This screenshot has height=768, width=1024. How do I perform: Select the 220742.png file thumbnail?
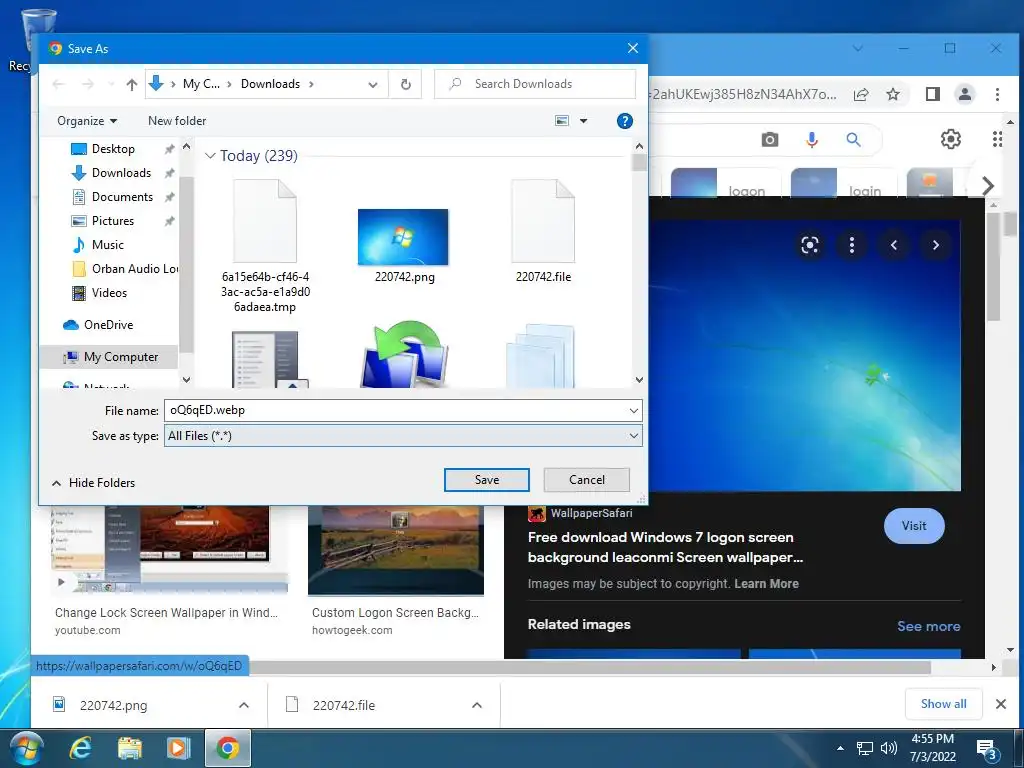403,237
